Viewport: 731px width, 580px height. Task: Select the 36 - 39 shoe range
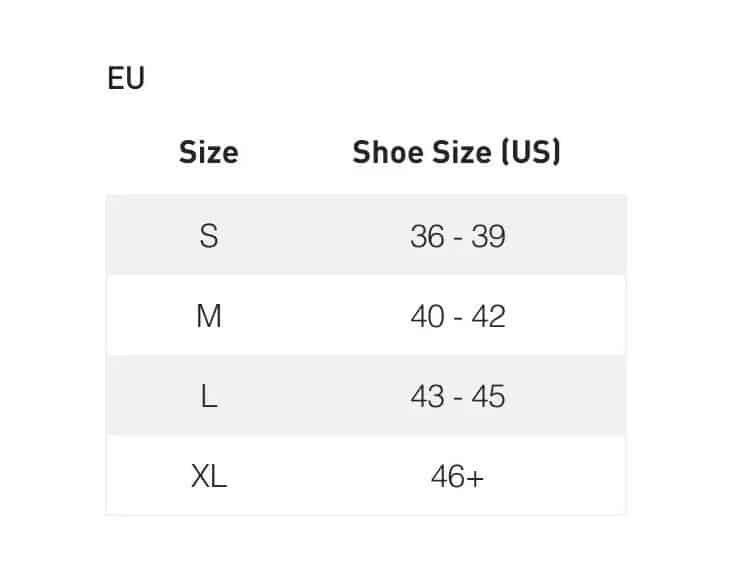click(457, 236)
